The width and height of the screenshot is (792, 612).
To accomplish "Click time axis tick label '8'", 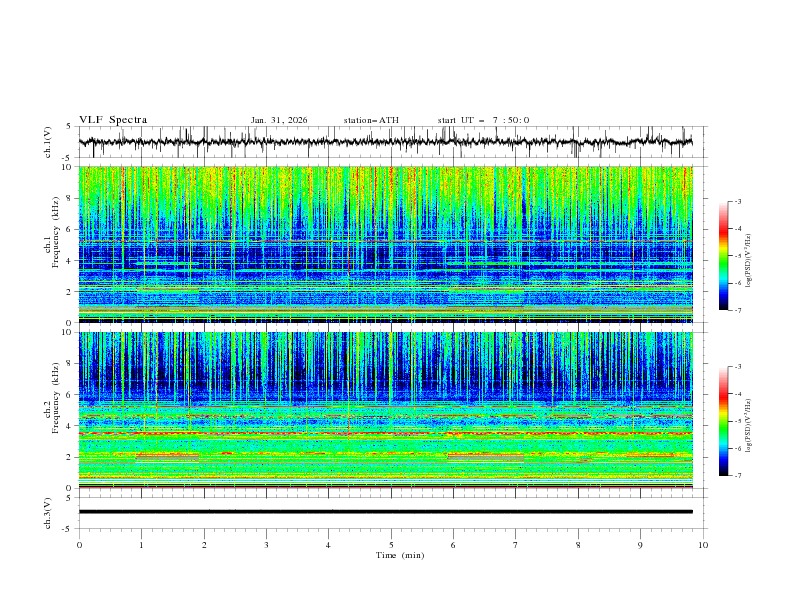I will click(578, 545).
